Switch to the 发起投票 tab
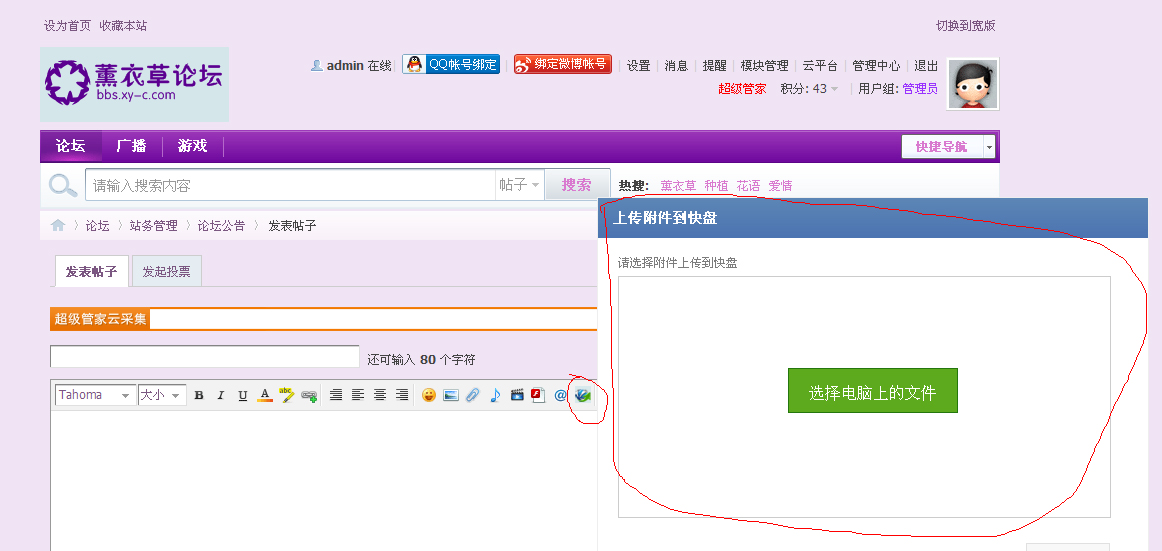This screenshot has width=1162, height=551. coord(167,271)
